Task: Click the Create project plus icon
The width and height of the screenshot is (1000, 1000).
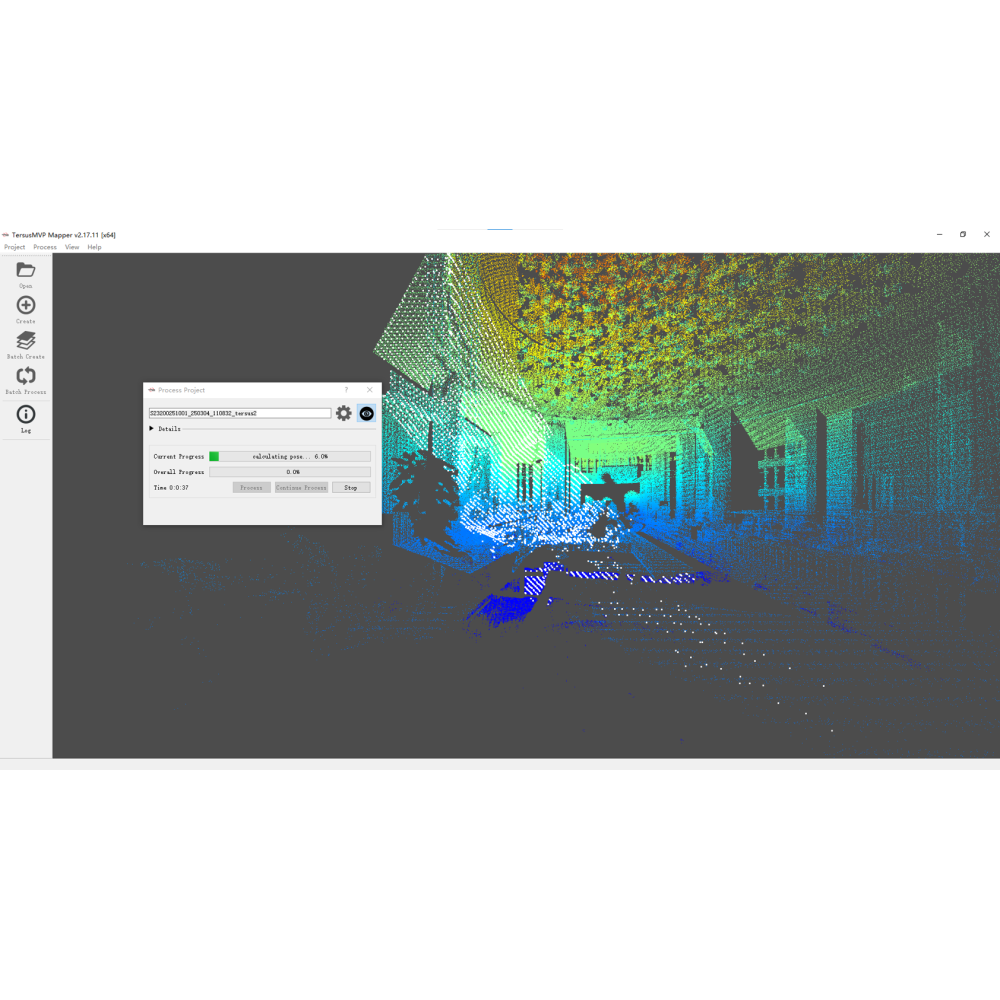Action: click(26, 305)
